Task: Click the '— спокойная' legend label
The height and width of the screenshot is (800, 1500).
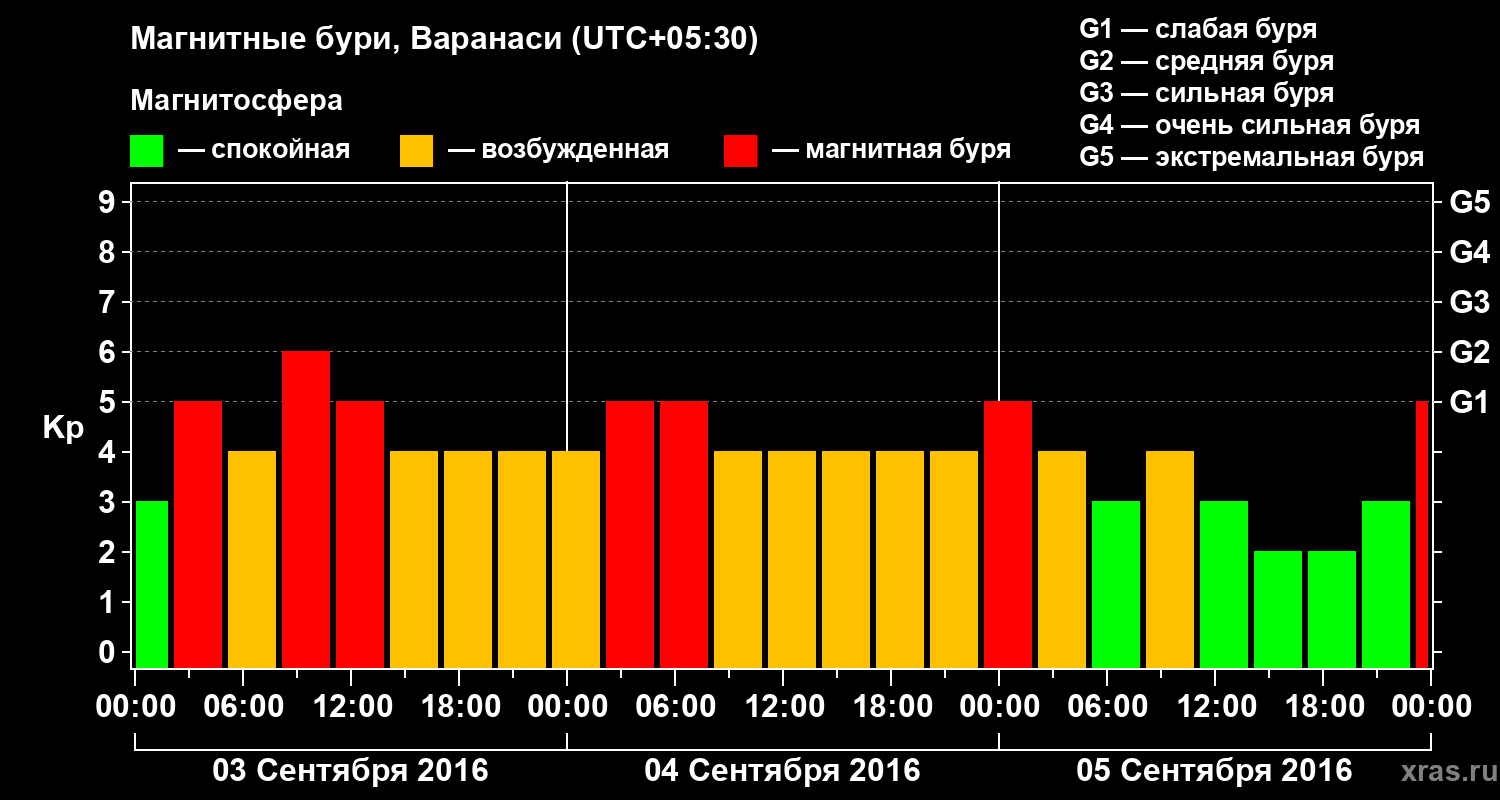Action: [x=264, y=150]
